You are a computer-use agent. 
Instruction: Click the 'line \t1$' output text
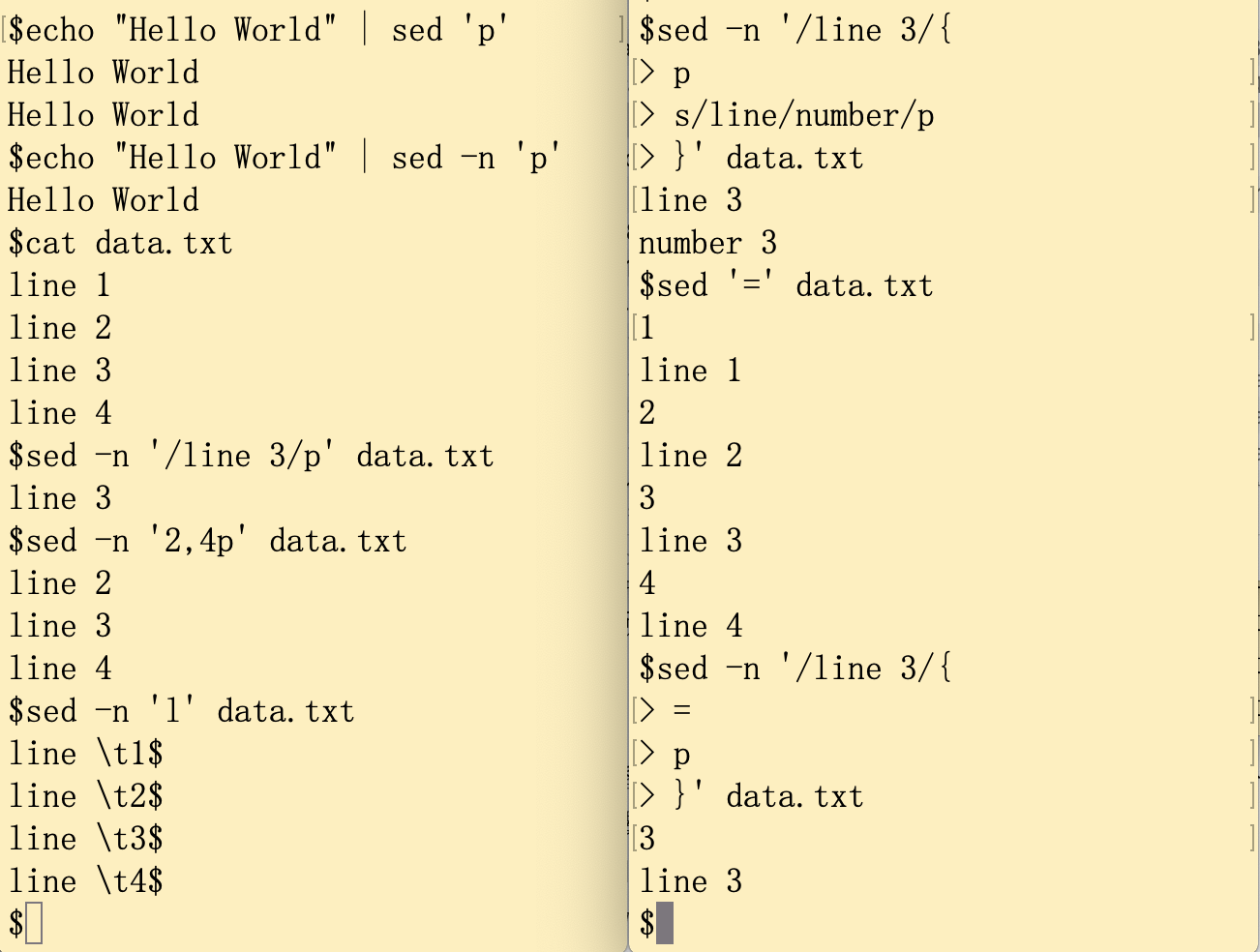pyautogui.click(x=85, y=754)
